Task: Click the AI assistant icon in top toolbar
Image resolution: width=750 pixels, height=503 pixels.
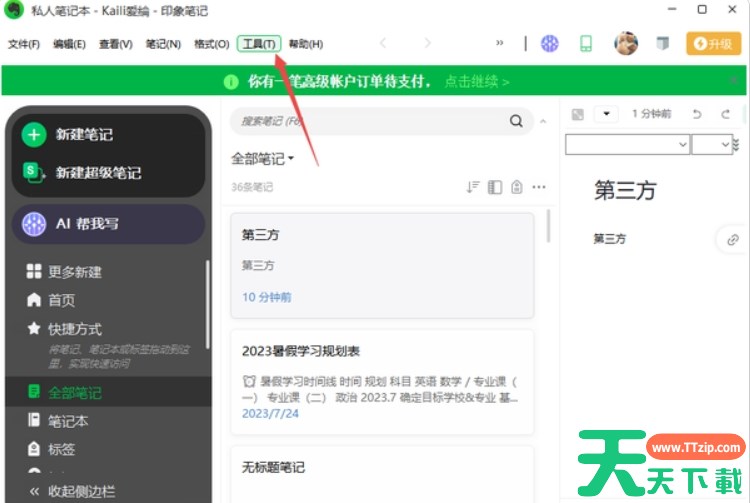Action: [x=550, y=44]
